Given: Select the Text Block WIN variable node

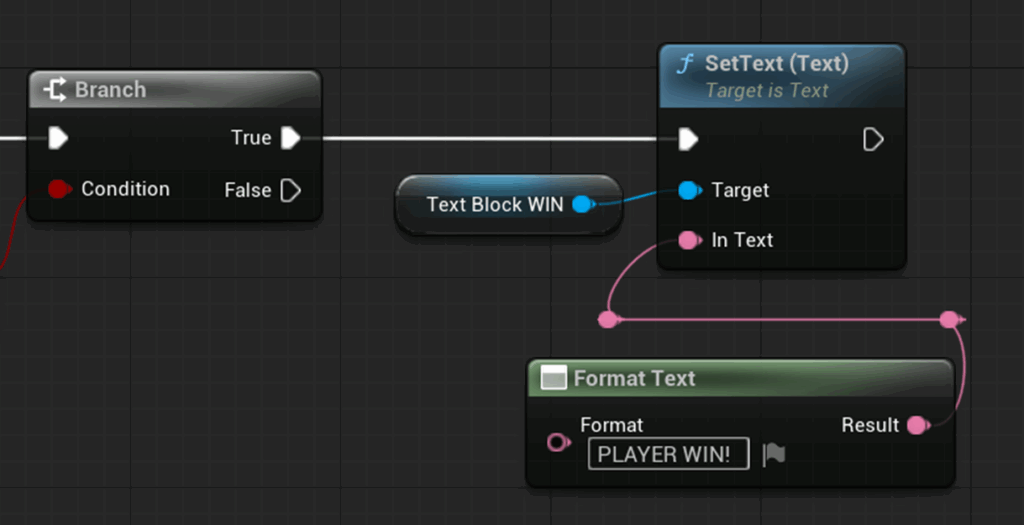Looking at the screenshot, I should point(494,205).
